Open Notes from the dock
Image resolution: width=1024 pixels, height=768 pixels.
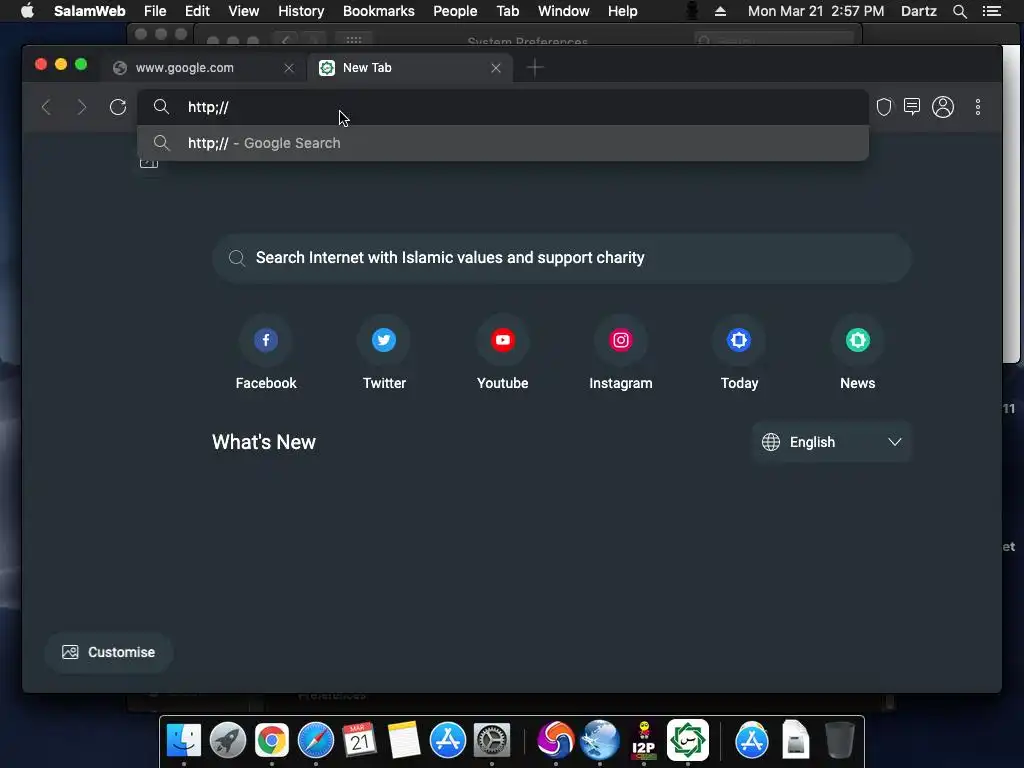404,741
